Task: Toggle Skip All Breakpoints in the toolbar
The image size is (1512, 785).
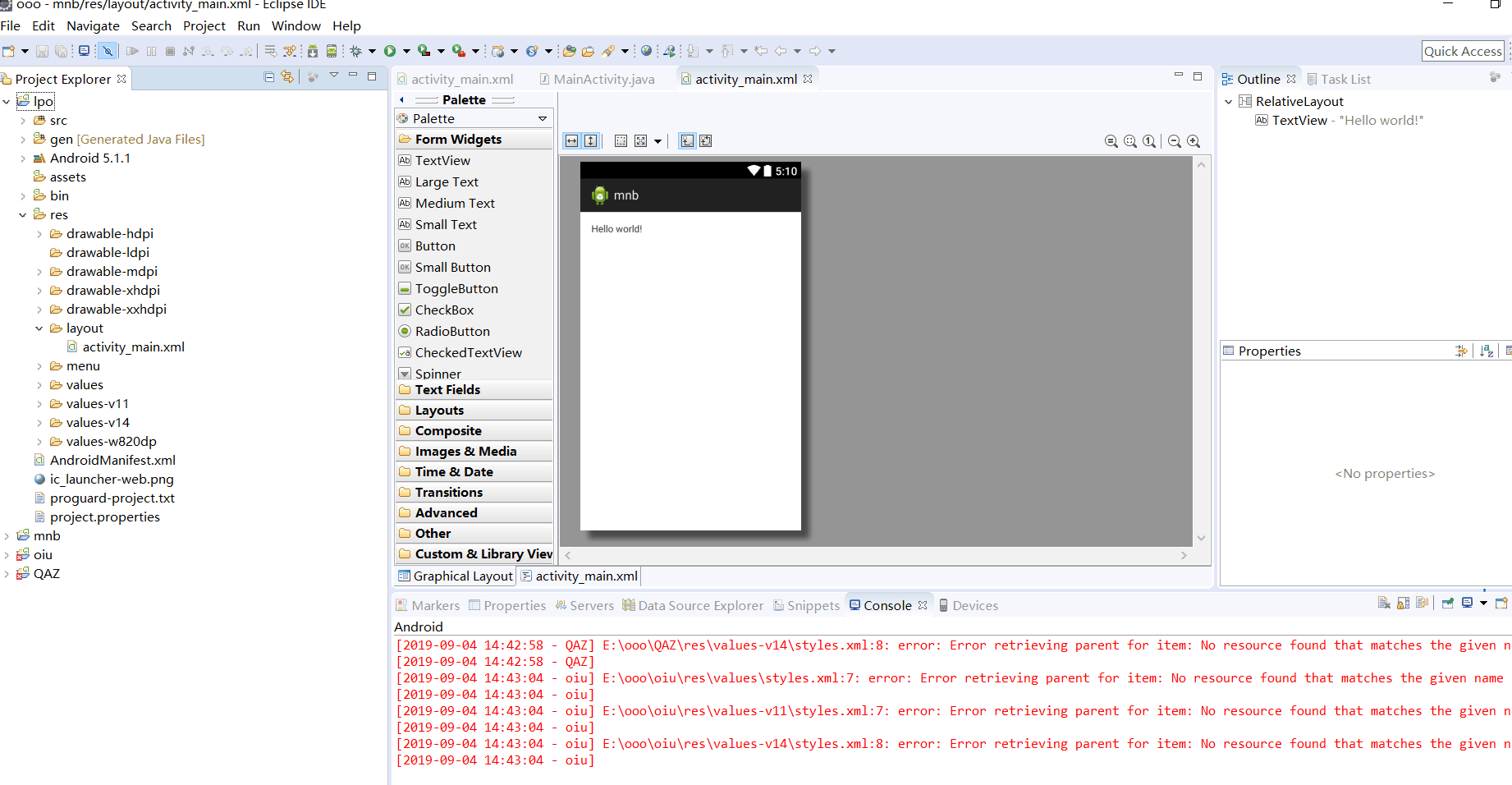Action: tap(108, 51)
